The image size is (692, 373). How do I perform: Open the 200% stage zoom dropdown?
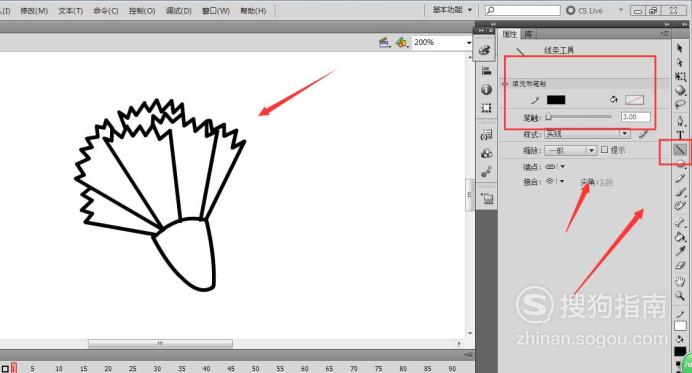pos(468,43)
